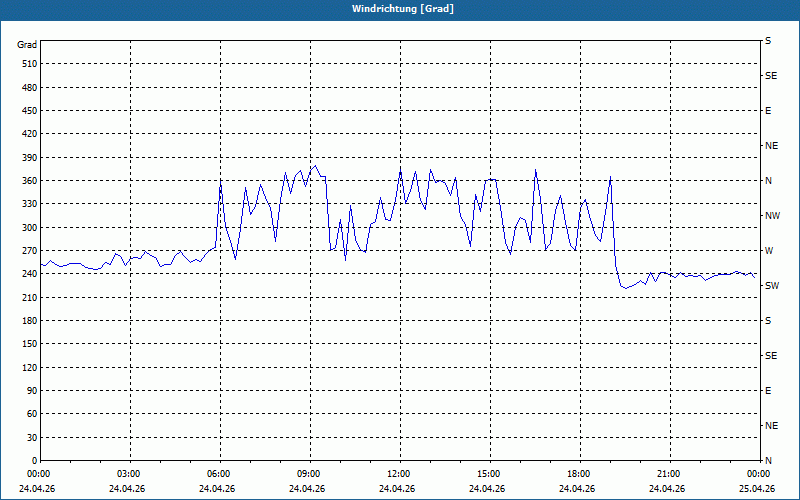Screen dimensions: 800x500
Task: Click the S compass label level with 180
Action: coord(768,321)
